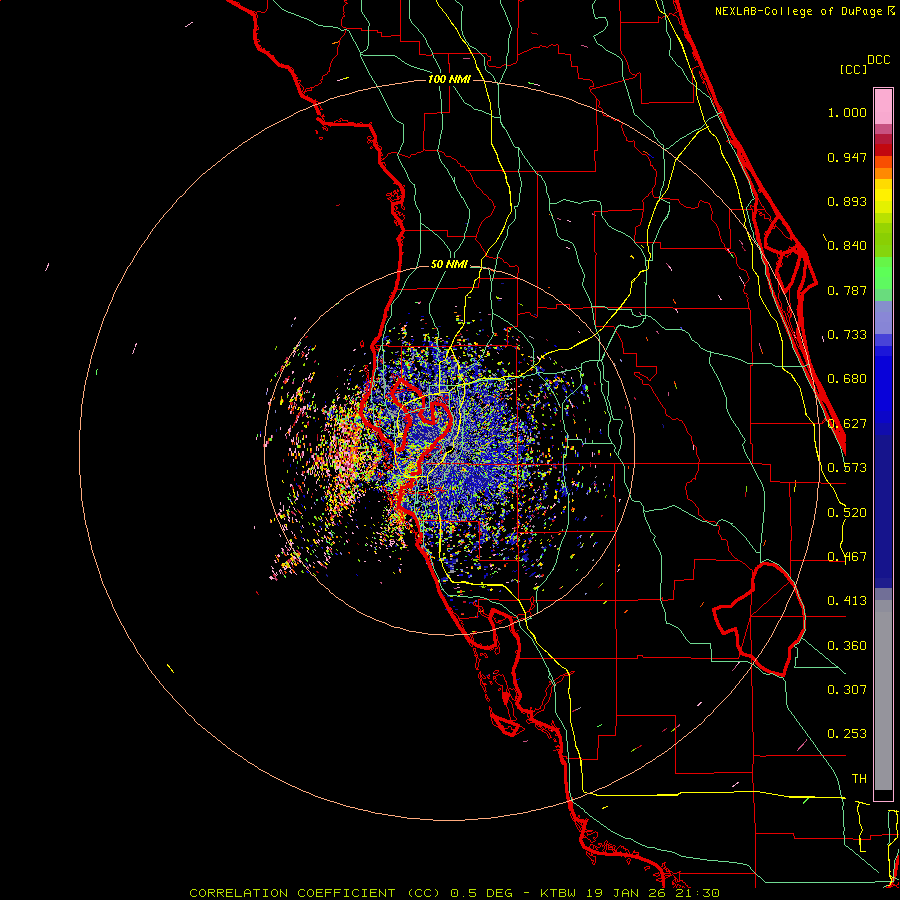The width and height of the screenshot is (900, 900).
Task: Click the 0.573 scale value
Action: (x=847, y=468)
